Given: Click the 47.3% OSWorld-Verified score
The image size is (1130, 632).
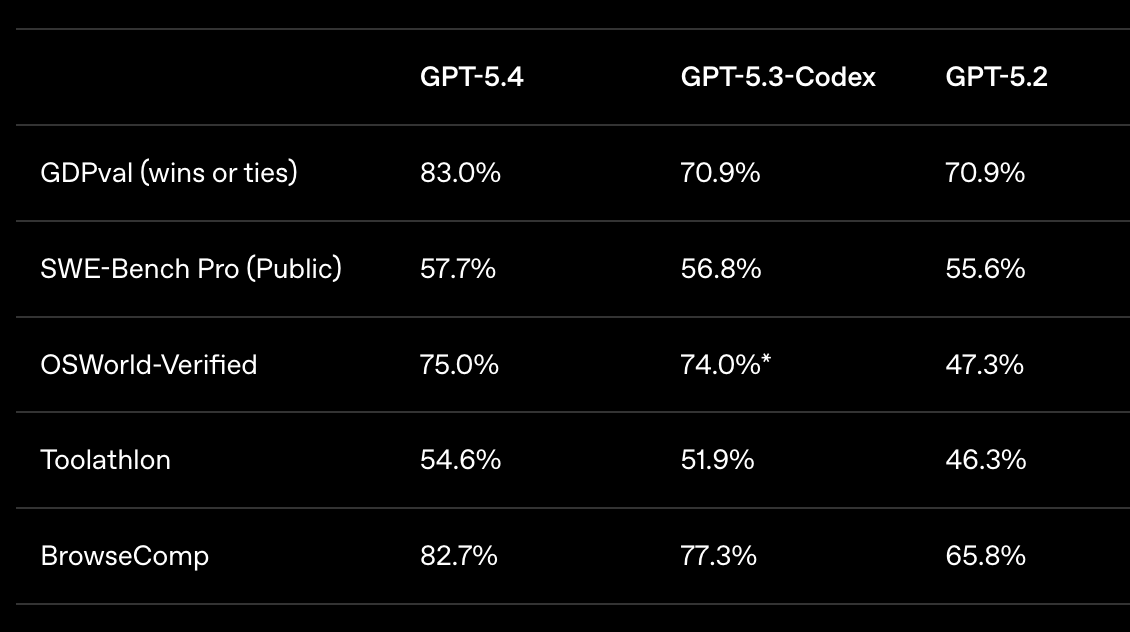Looking at the screenshot, I should click(984, 364).
